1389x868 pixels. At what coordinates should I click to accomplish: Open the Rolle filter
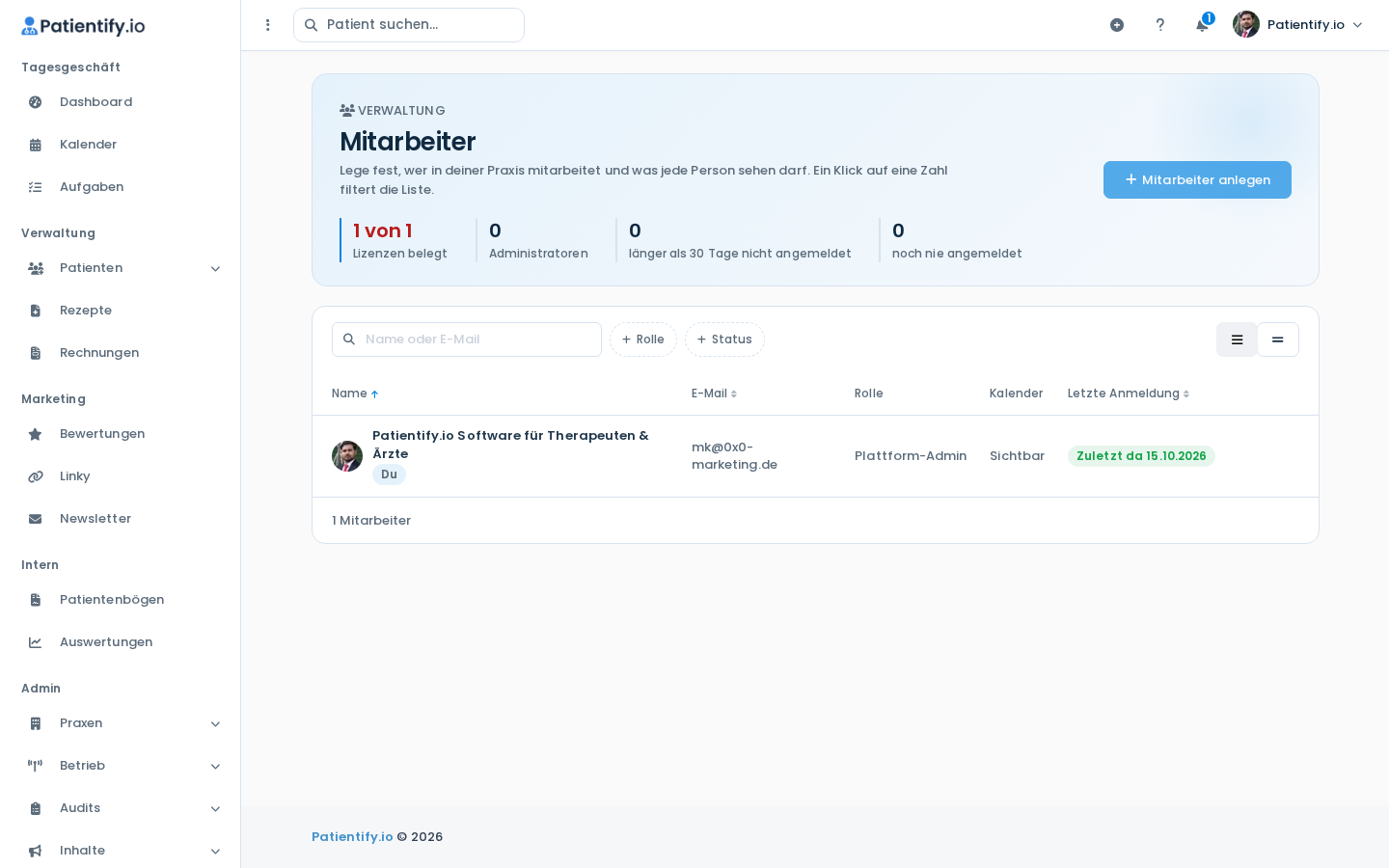(x=643, y=339)
